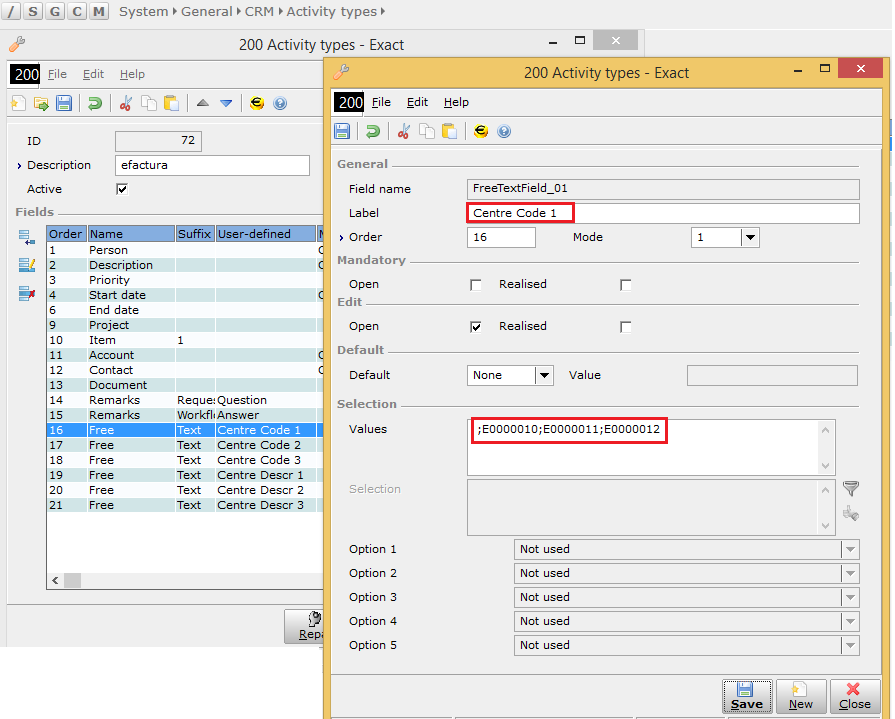Image resolution: width=895 pixels, height=719 pixels.
Task: Click the green Undo icon in back window
Action: coord(95,103)
